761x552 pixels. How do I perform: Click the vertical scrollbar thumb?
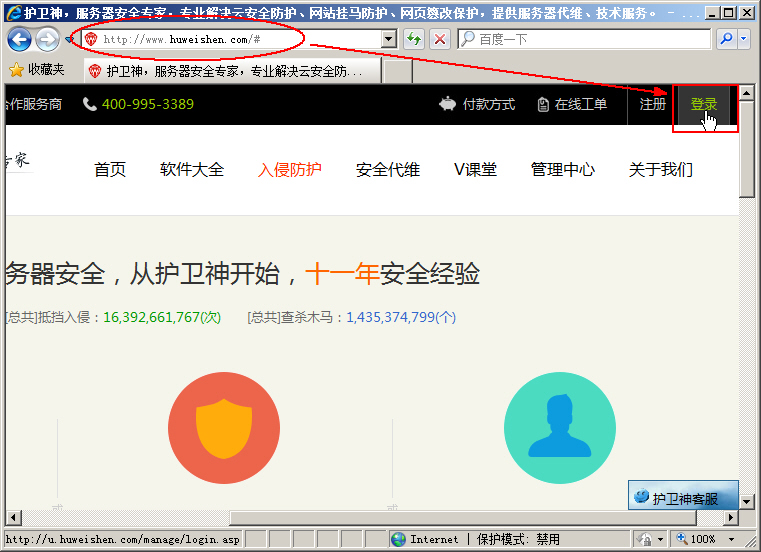(746, 149)
